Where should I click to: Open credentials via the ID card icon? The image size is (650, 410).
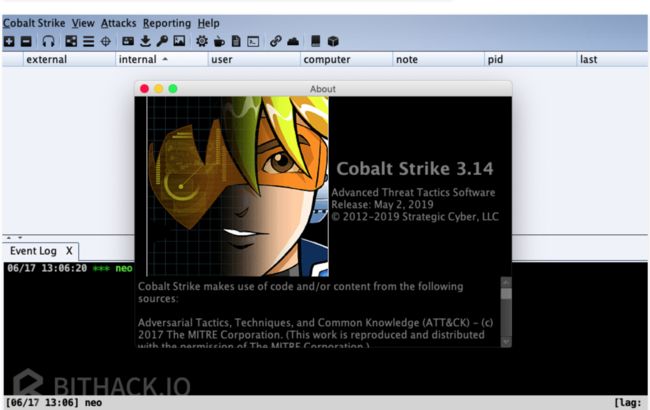pyautogui.click(x=128, y=41)
